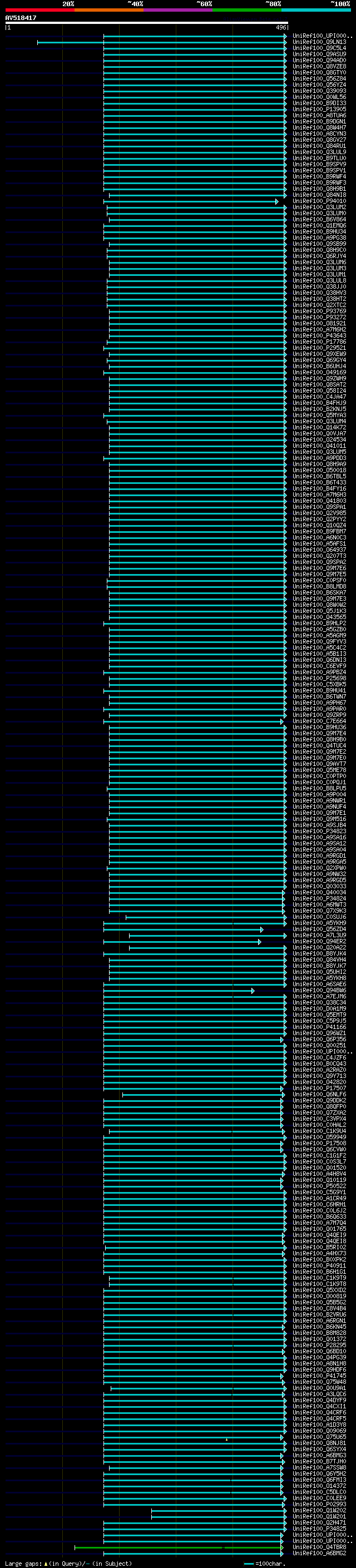Viewport: 356px width, 1568px height.
Task: Select hit label UniRef100_Q39093
Action: (319, 91)
